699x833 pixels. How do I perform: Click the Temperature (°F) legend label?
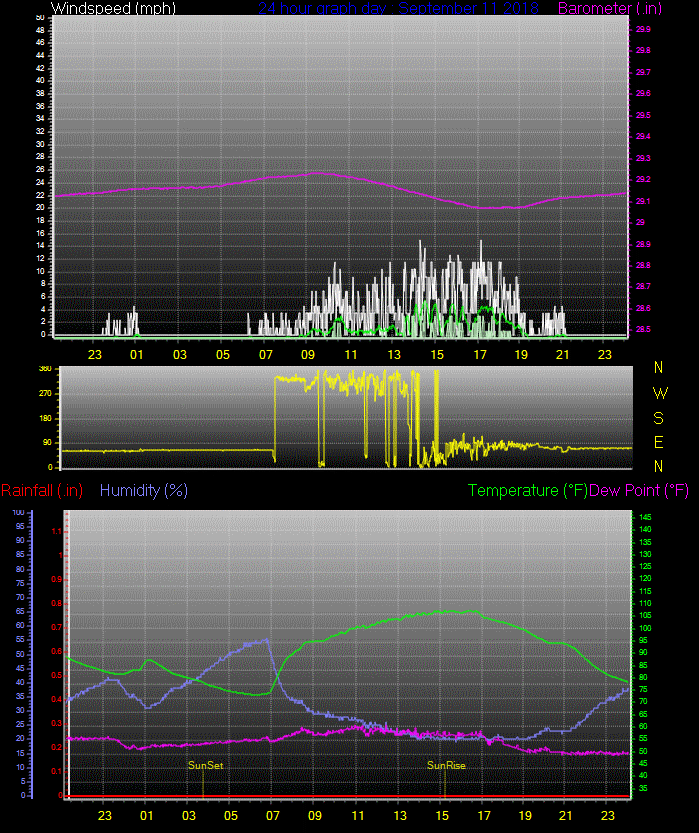point(528,490)
